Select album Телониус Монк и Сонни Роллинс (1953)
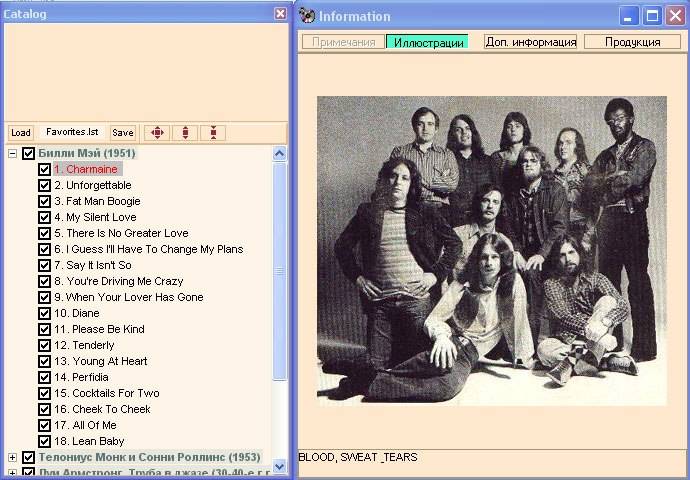This screenshot has width=690, height=480. pos(149,457)
